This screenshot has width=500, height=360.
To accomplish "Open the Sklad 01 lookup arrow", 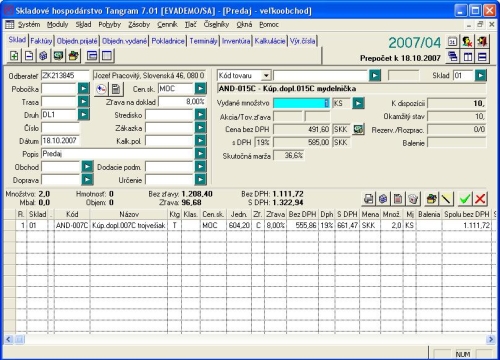I will click(480, 75).
